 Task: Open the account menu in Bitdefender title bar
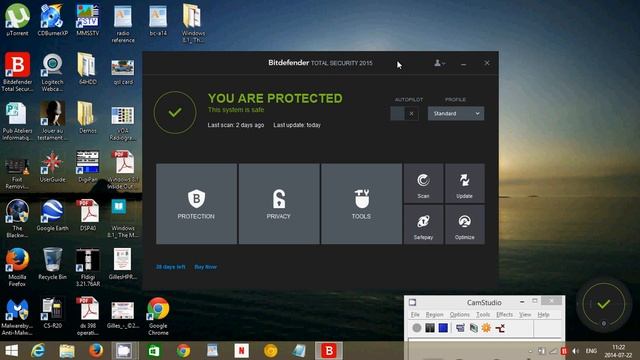pyautogui.click(x=439, y=63)
